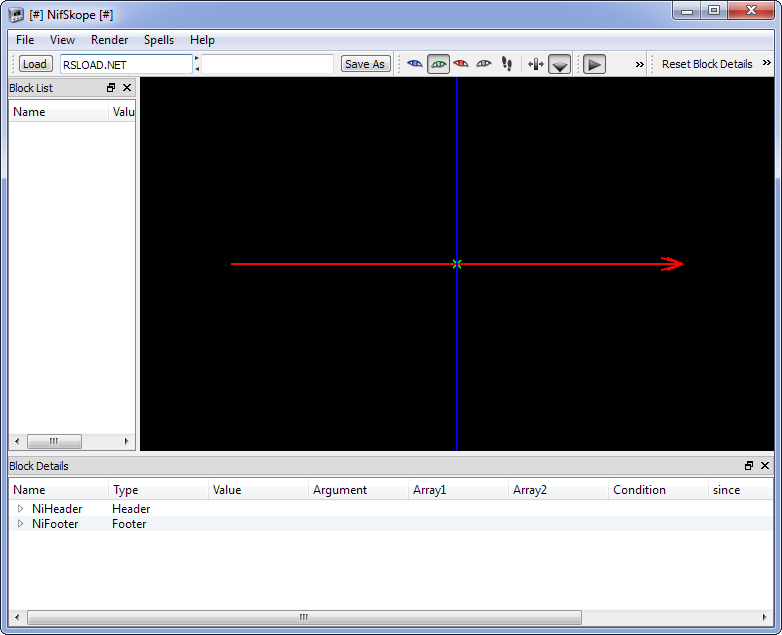
Task: Click the Save As button
Action: click(x=365, y=64)
